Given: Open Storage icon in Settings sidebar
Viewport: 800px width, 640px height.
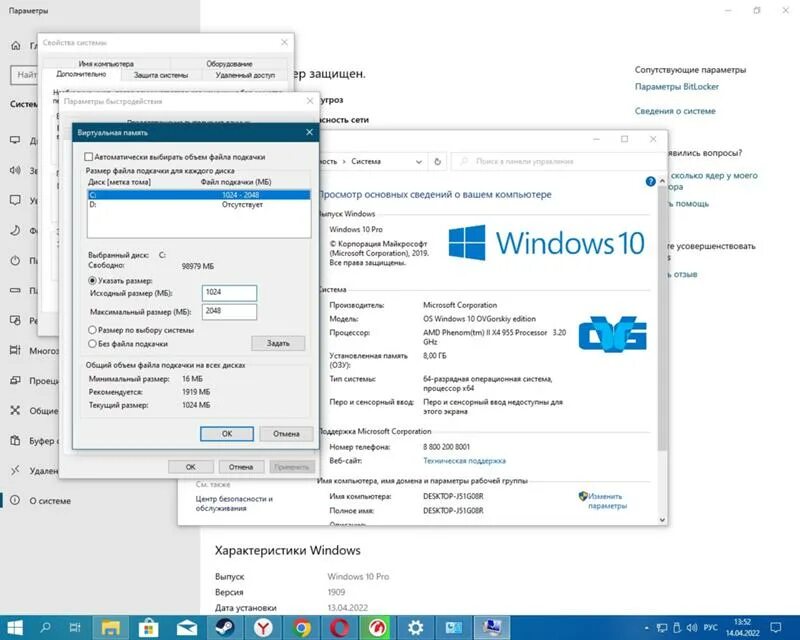Looking at the screenshot, I should [x=15, y=290].
